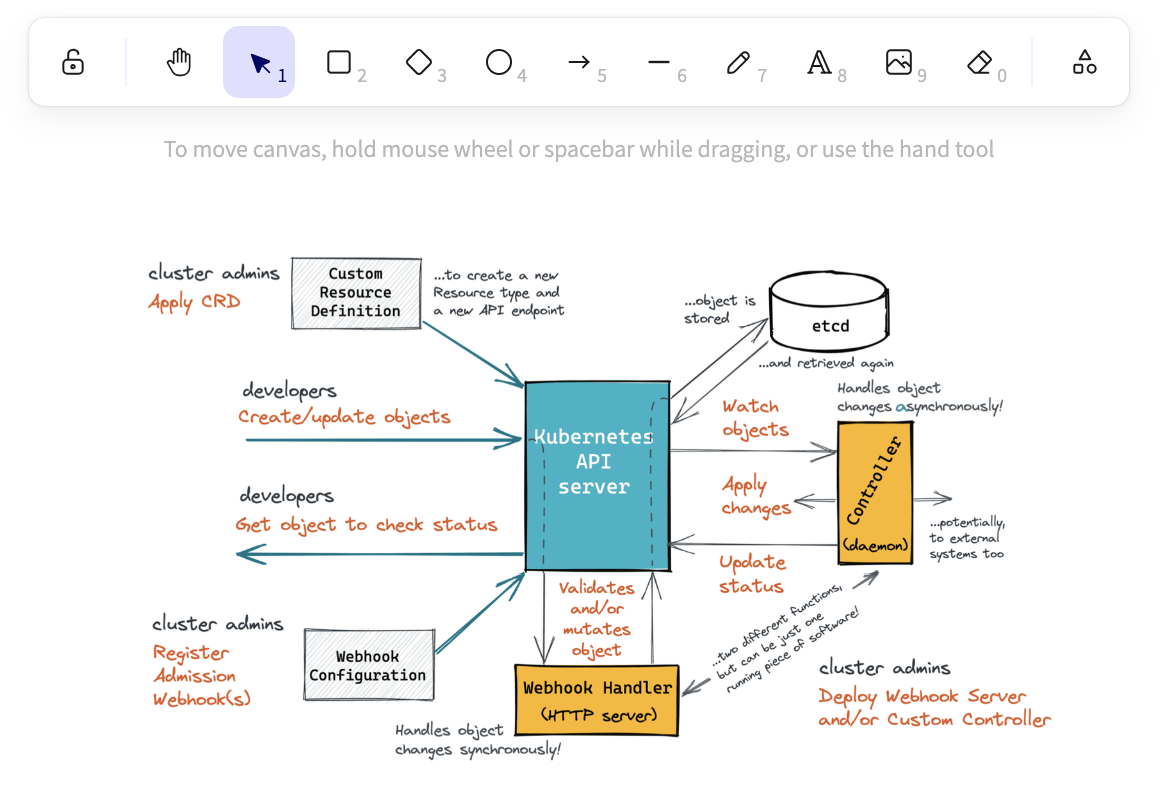Select "Deploy Webhook Server and/or Custom Controller" text

click(934, 707)
